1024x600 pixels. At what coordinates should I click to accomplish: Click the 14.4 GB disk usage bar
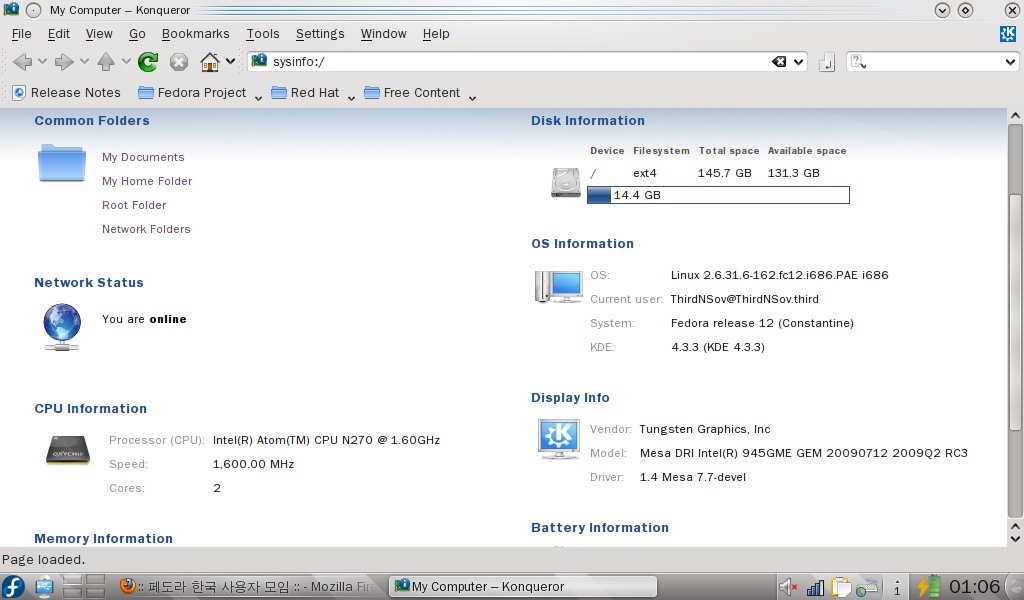[x=718, y=195]
